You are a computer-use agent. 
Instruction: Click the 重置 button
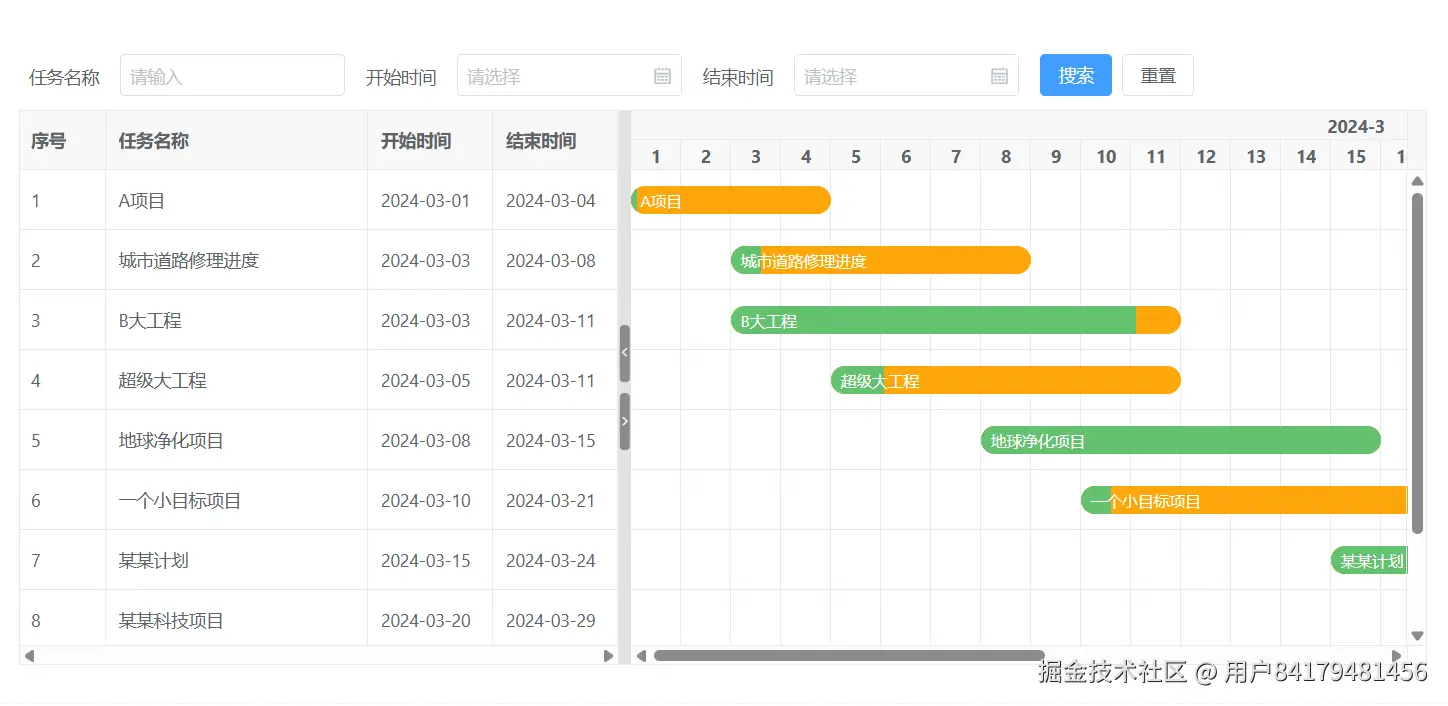[x=1158, y=75]
